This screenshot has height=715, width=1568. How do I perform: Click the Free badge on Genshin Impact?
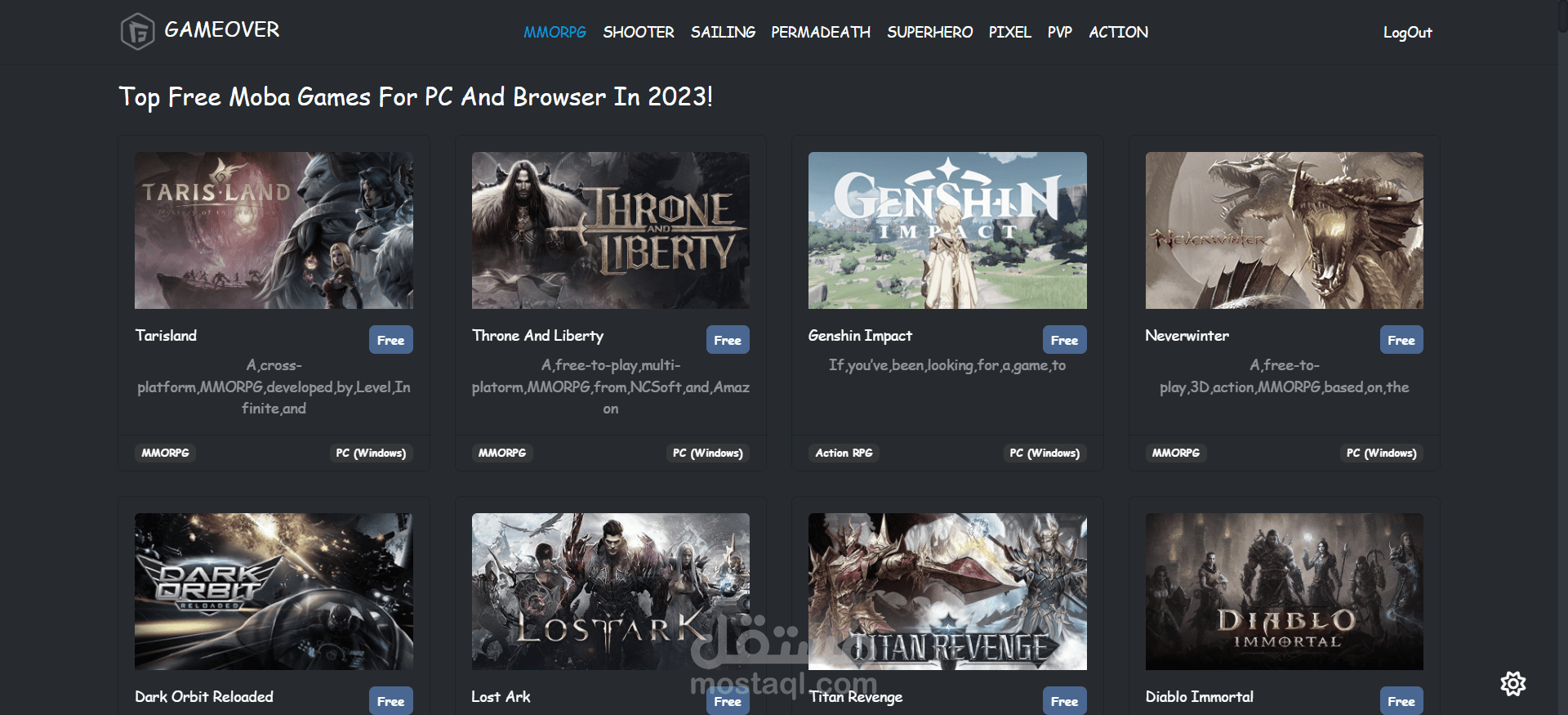click(x=1064, y=340)
